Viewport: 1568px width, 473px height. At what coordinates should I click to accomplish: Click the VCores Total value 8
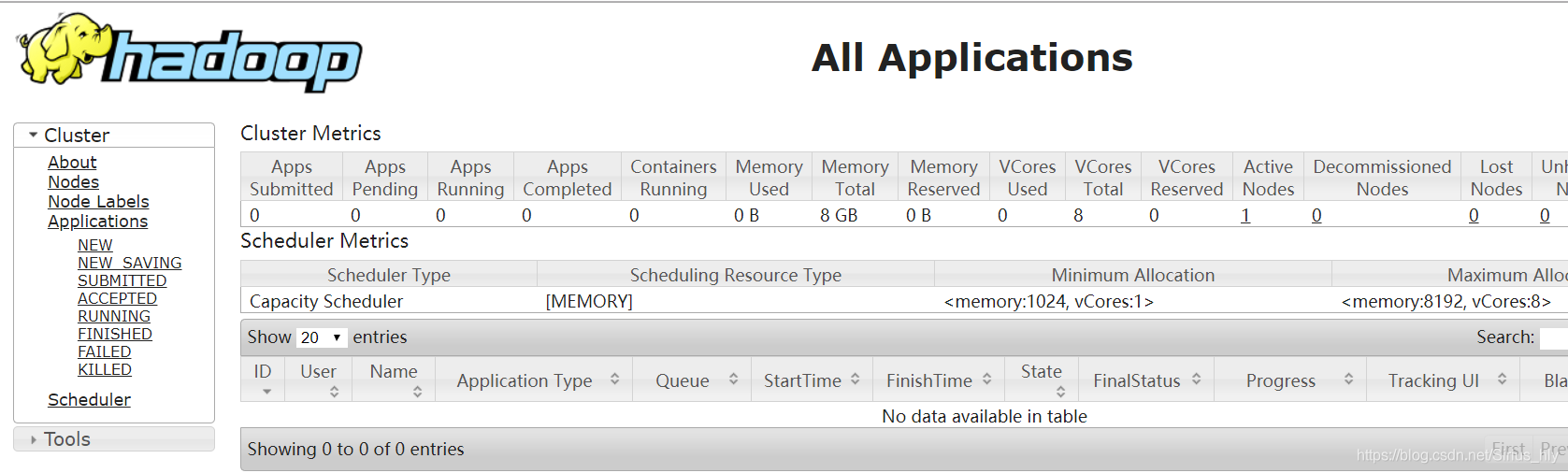(1078, 216)
